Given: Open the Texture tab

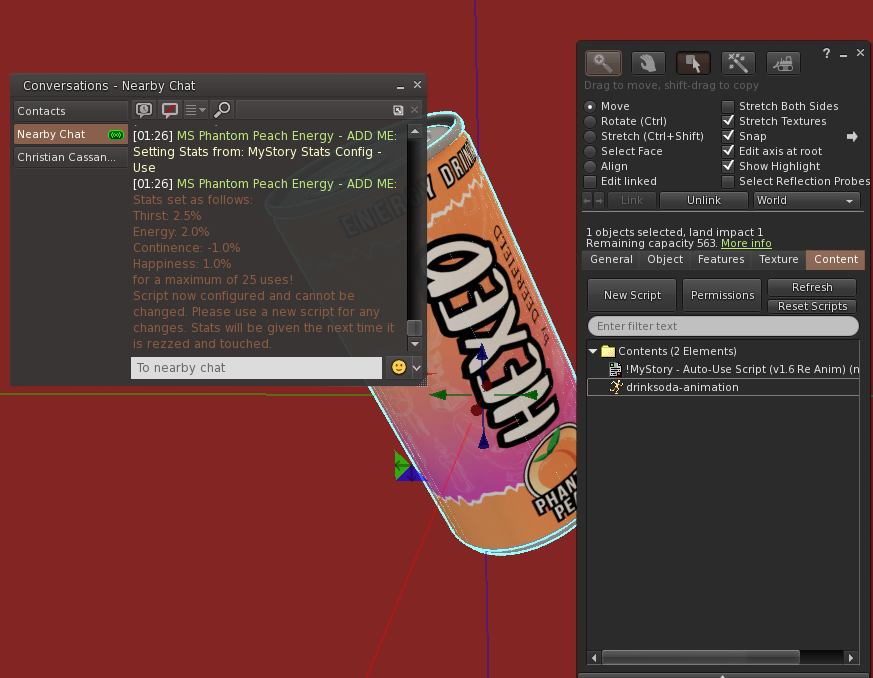Looking at the screenshot, I should tap(778, 259).
